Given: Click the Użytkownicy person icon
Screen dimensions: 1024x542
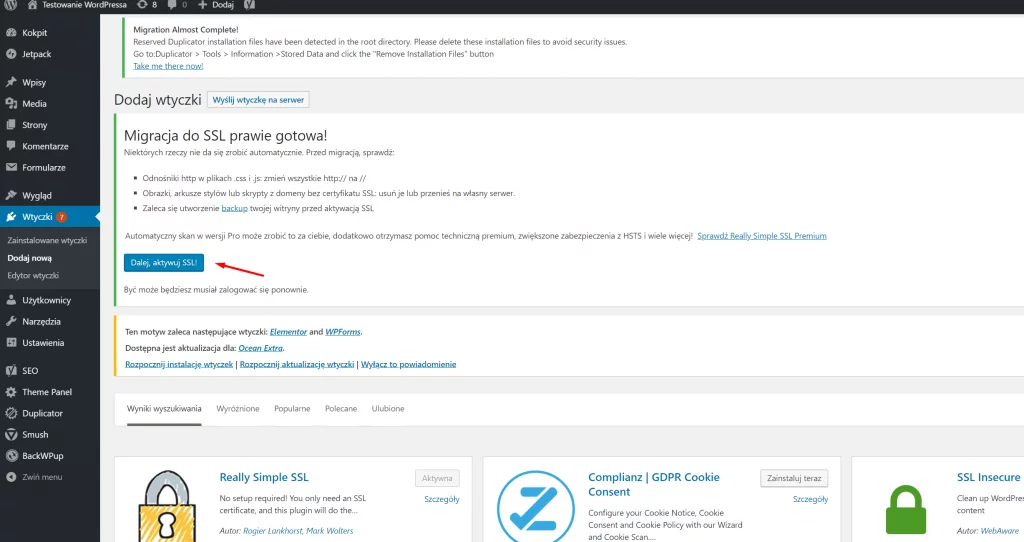Looking at the screenshot, I should (x=11, y=300).
